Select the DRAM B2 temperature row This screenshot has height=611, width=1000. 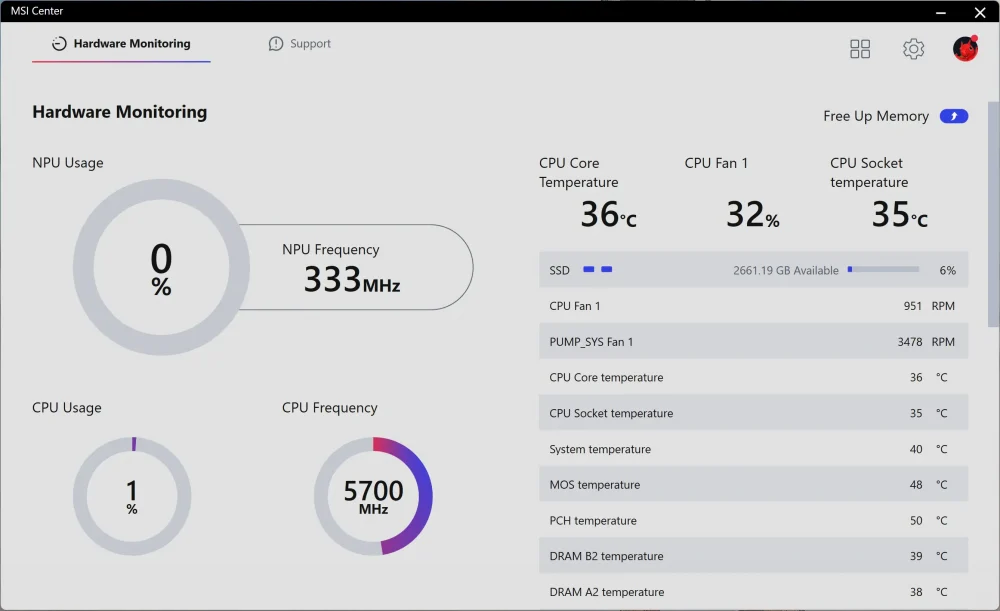pyautogui.click(x=753, y=556)
